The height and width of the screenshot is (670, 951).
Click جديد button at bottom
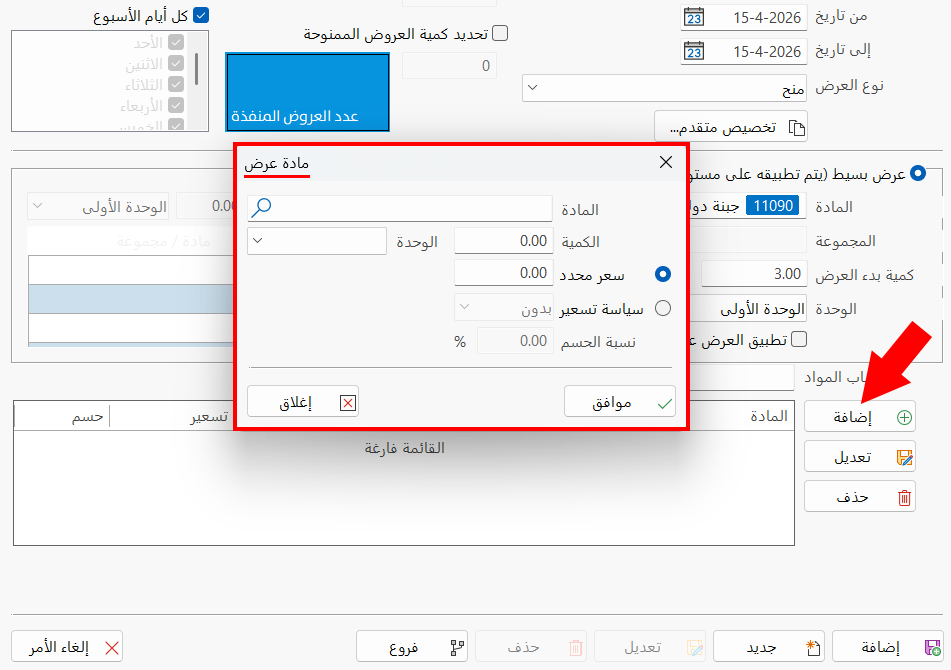[768, 647]
